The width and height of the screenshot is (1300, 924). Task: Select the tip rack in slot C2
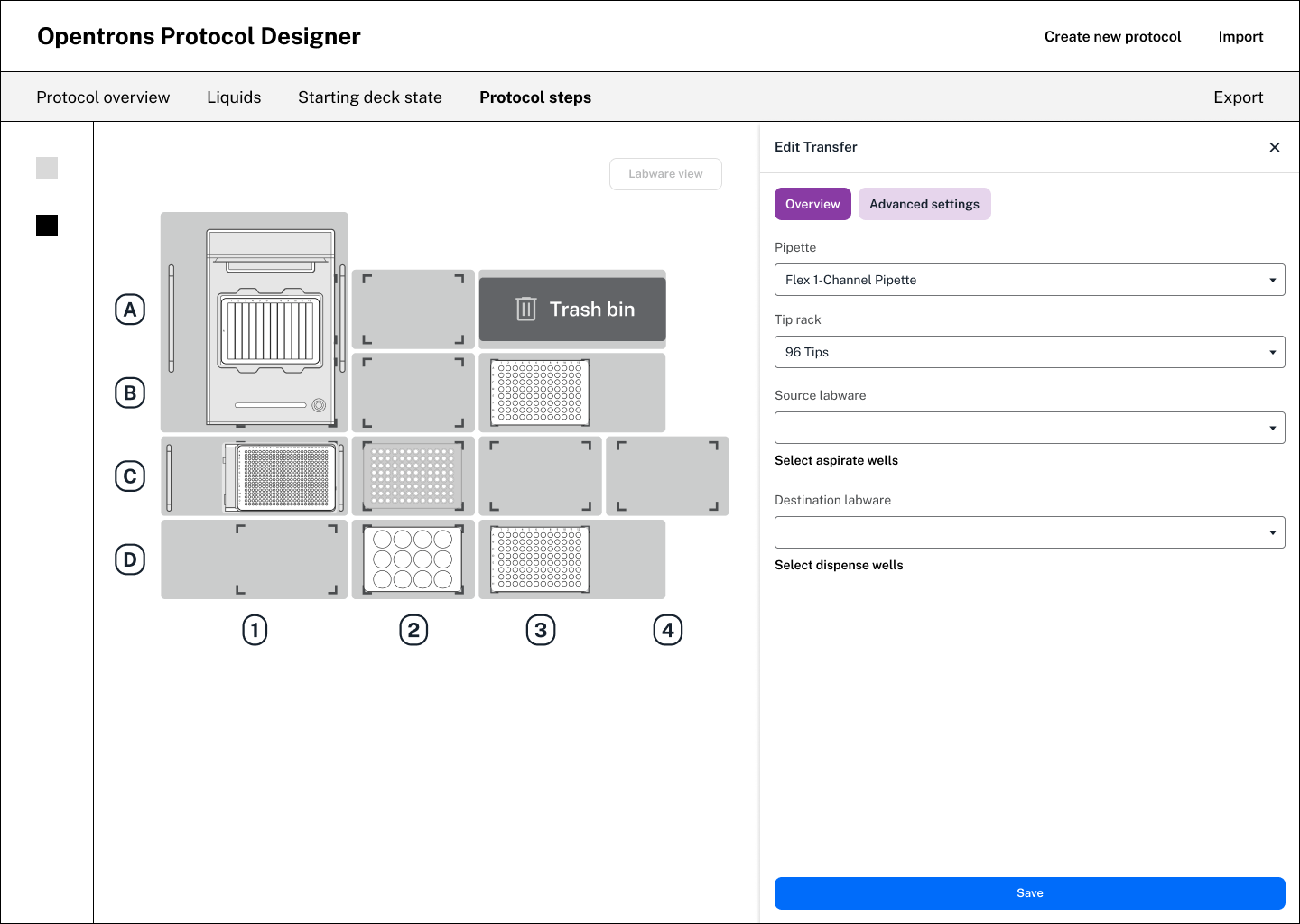[x=413, y=476]
